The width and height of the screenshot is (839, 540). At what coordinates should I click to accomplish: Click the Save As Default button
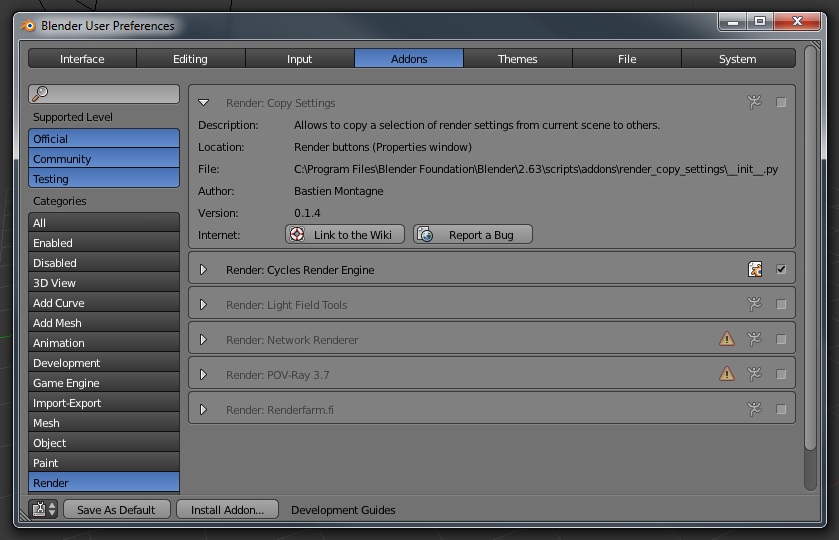coord(117,509)
